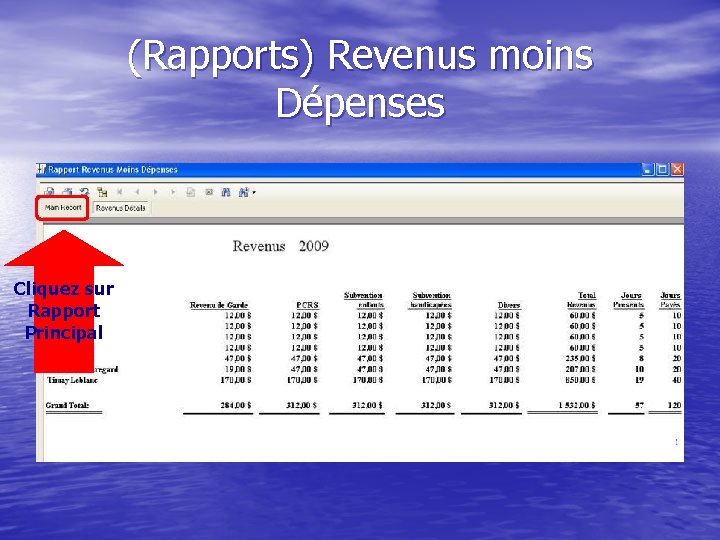This screenshot has height=540, width=720.
Task: Click the '1 532,00 $' grand total value
Action: 577,405
